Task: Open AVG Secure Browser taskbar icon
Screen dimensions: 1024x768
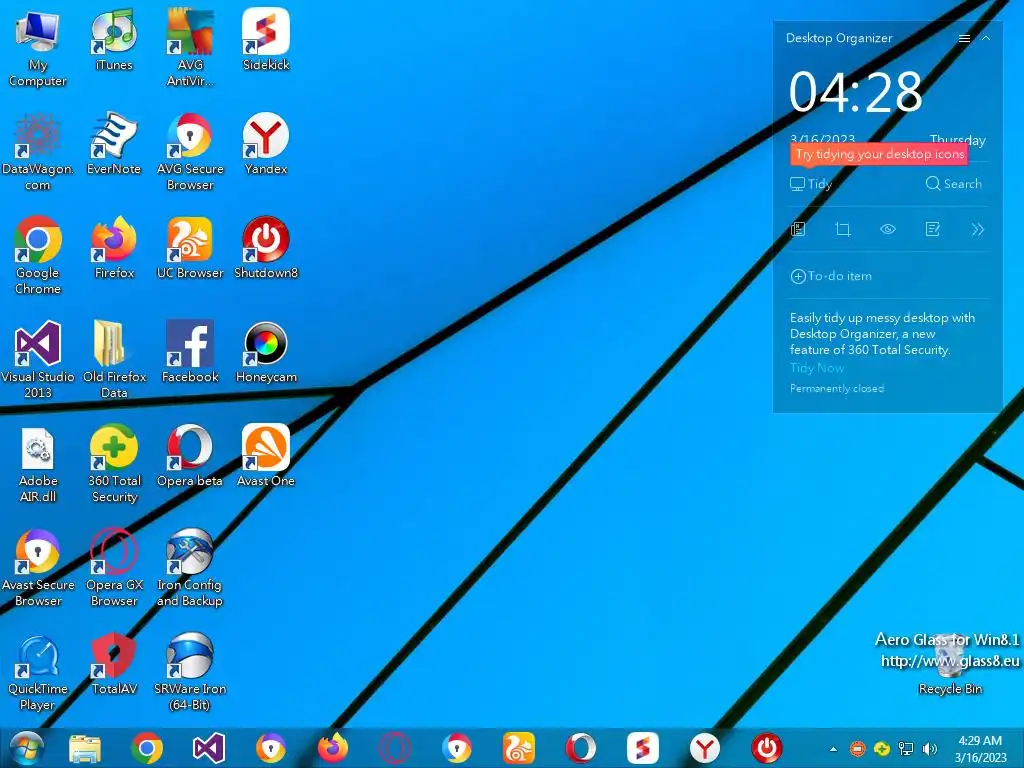Action: (456, 748)
